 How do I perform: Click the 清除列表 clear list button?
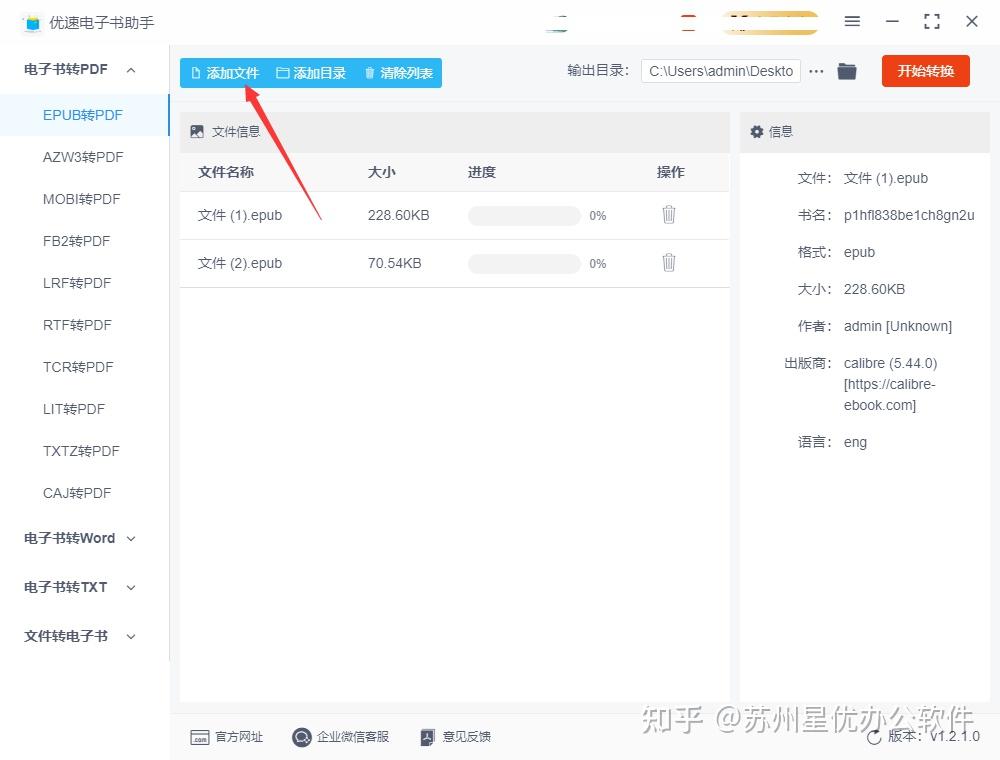pyautogui.click(x=399, y=73)
